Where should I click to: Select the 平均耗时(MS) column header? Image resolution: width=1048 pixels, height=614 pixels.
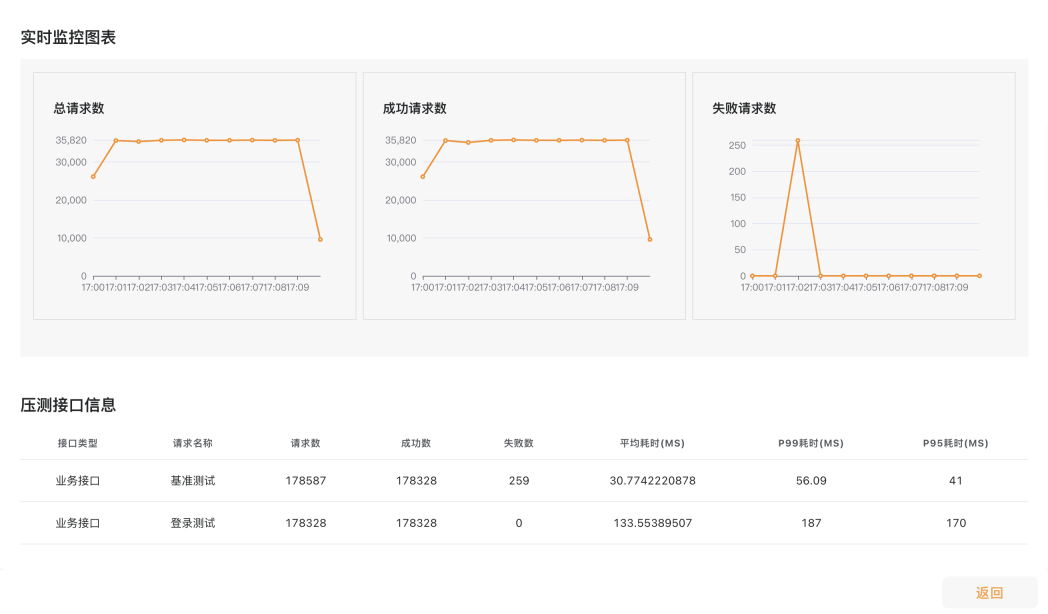click(652, 443)
